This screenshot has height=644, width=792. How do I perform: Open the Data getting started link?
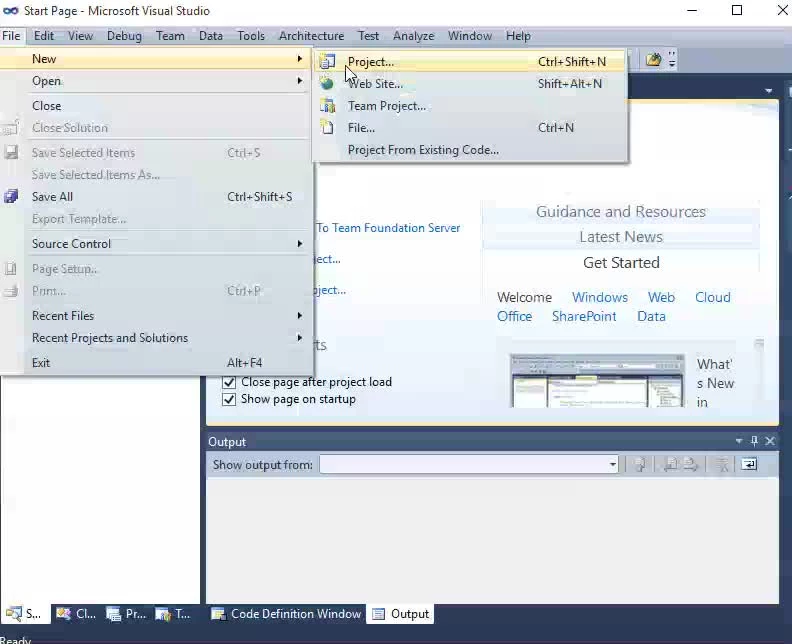(652, 316)
